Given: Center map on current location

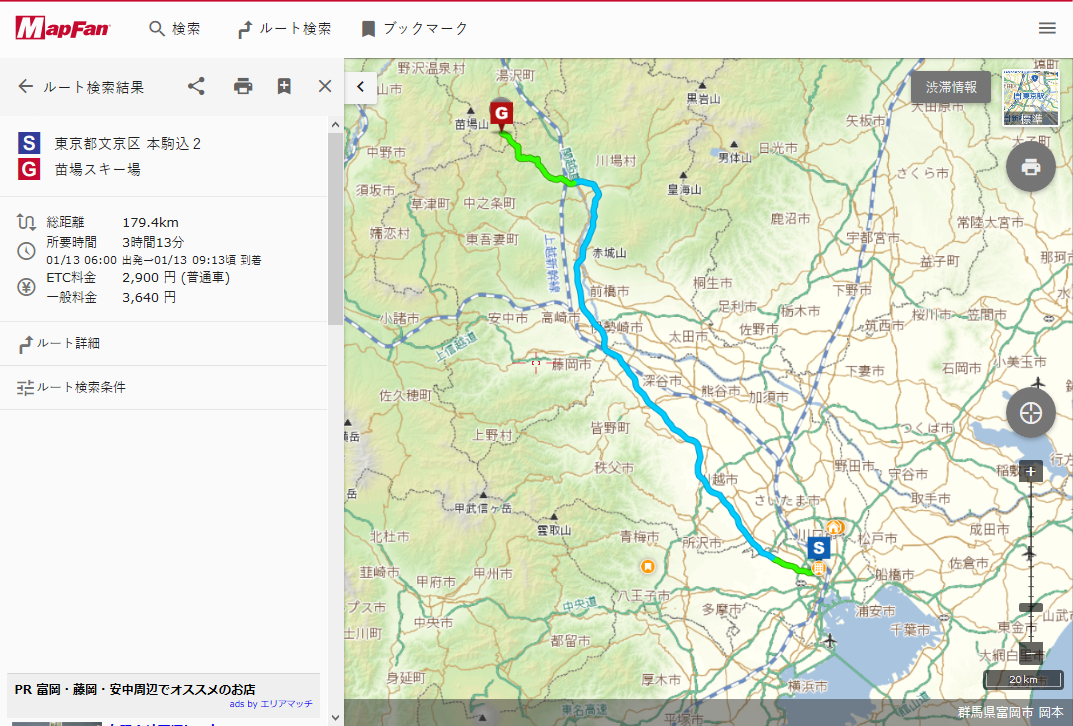Looking at the screenshot, I should point(1031,413).
